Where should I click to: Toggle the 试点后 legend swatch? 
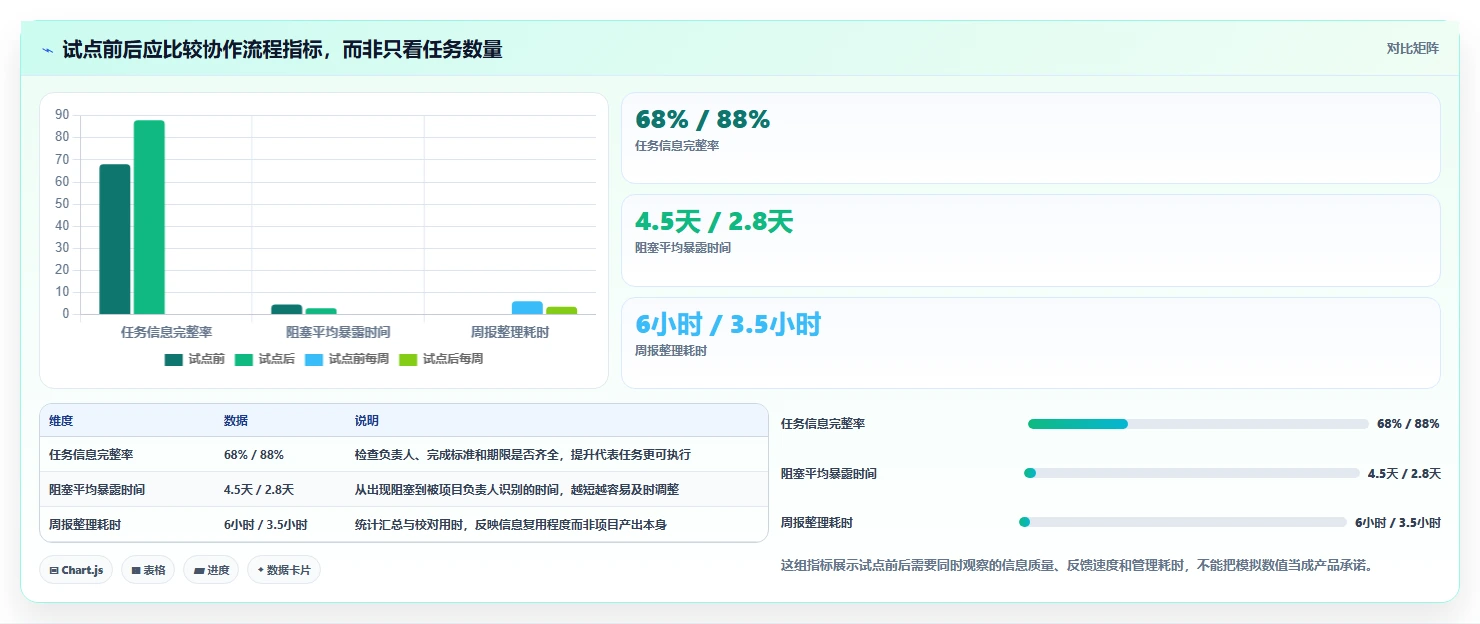(244, 359)
